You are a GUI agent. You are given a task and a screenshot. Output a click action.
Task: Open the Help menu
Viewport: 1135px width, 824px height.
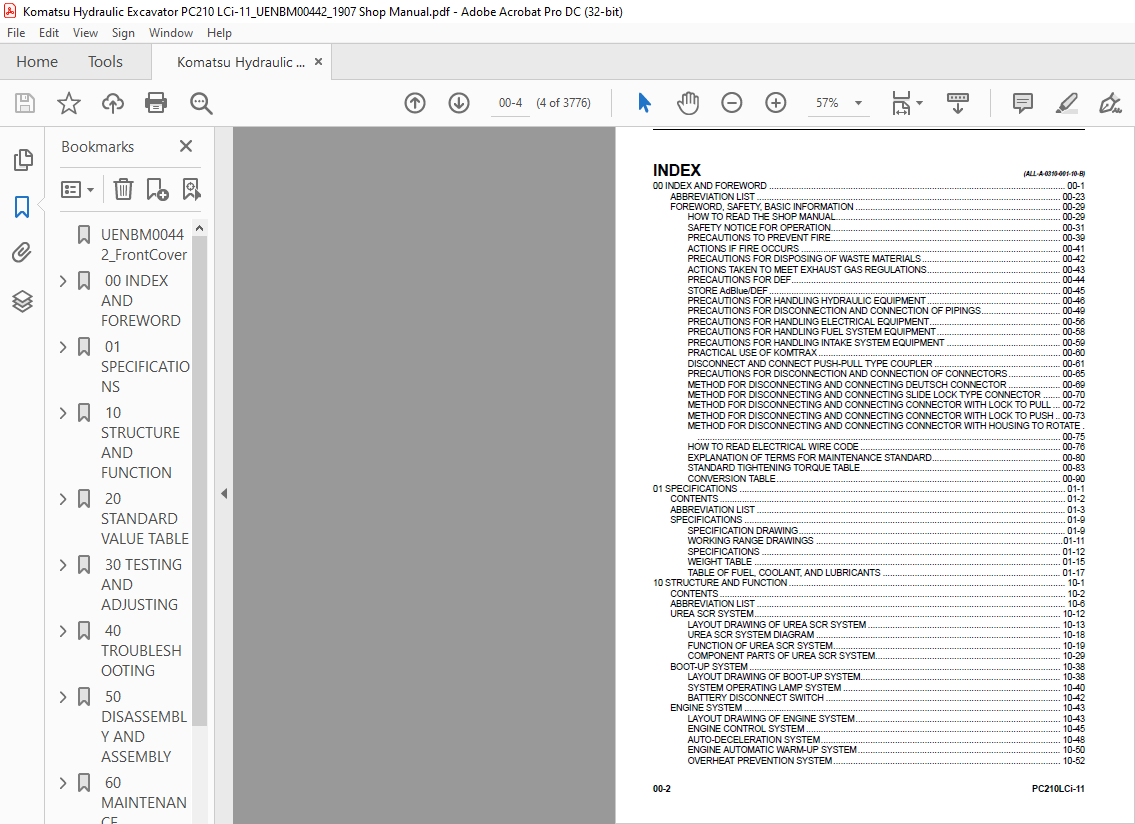pyautogui.click(x=219, y=33)
